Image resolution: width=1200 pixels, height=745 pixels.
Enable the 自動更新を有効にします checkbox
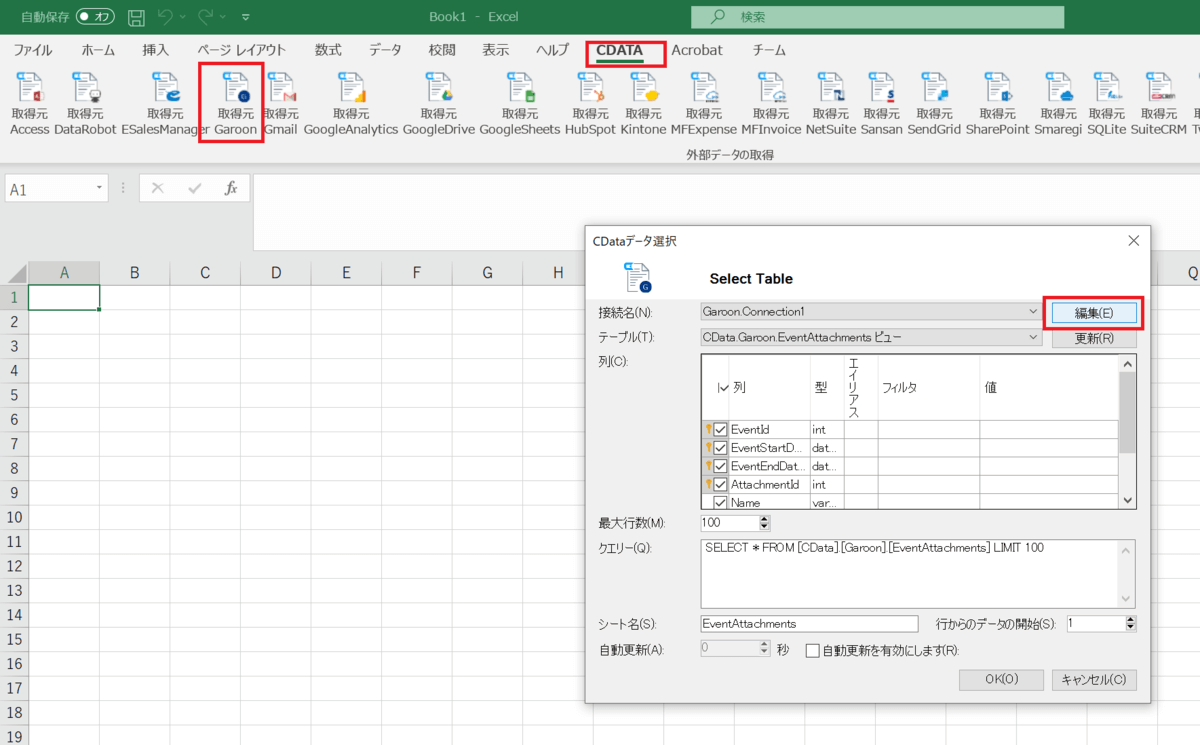point(812,650)
